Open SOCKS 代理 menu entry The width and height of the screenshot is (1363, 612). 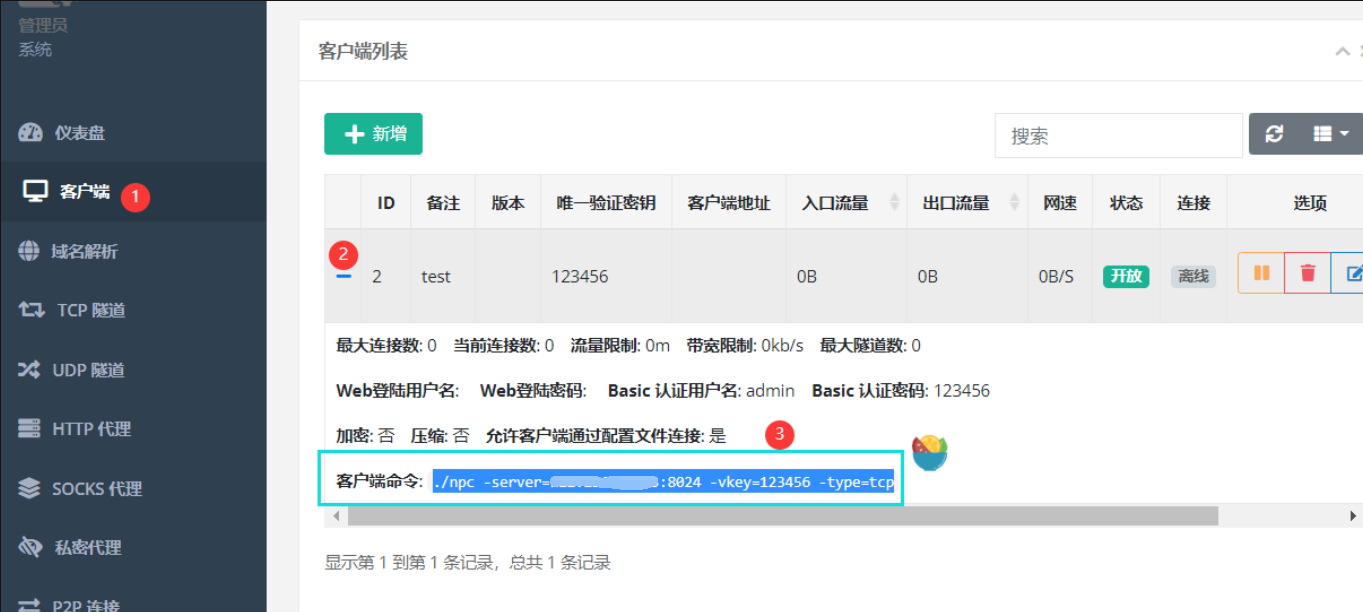[133, 489]
